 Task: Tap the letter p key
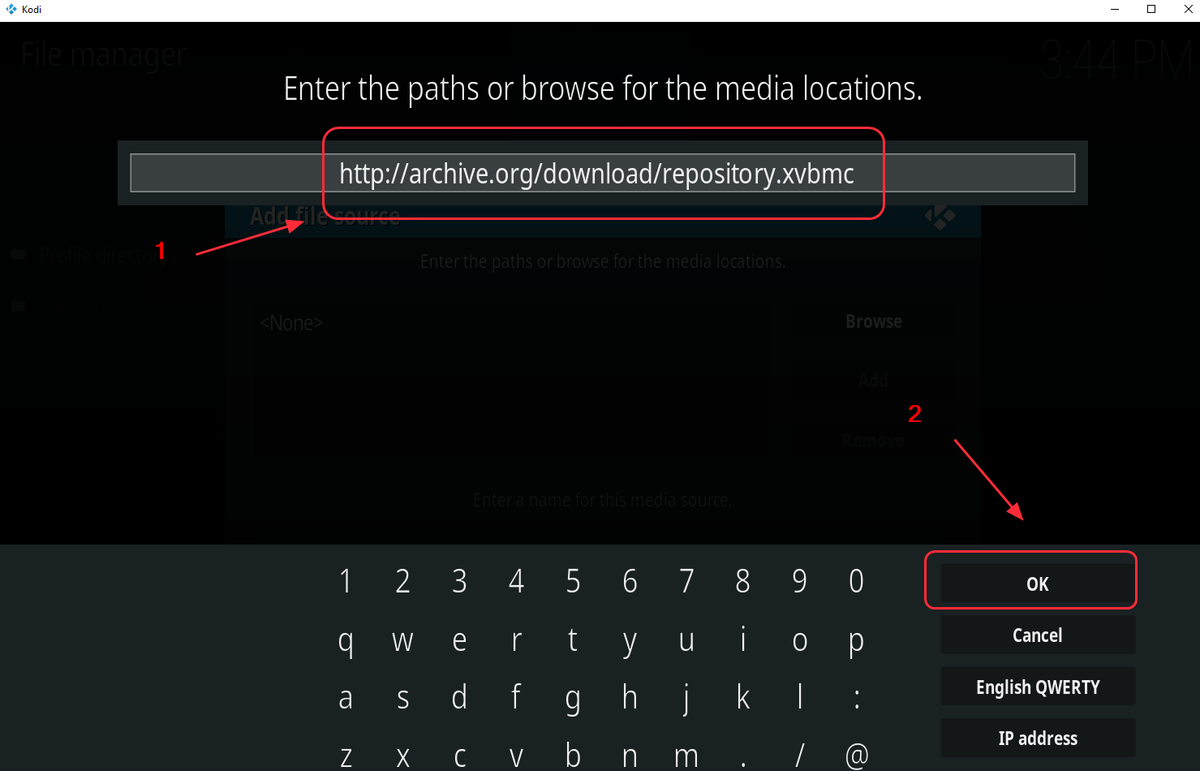tap(856, 640)
